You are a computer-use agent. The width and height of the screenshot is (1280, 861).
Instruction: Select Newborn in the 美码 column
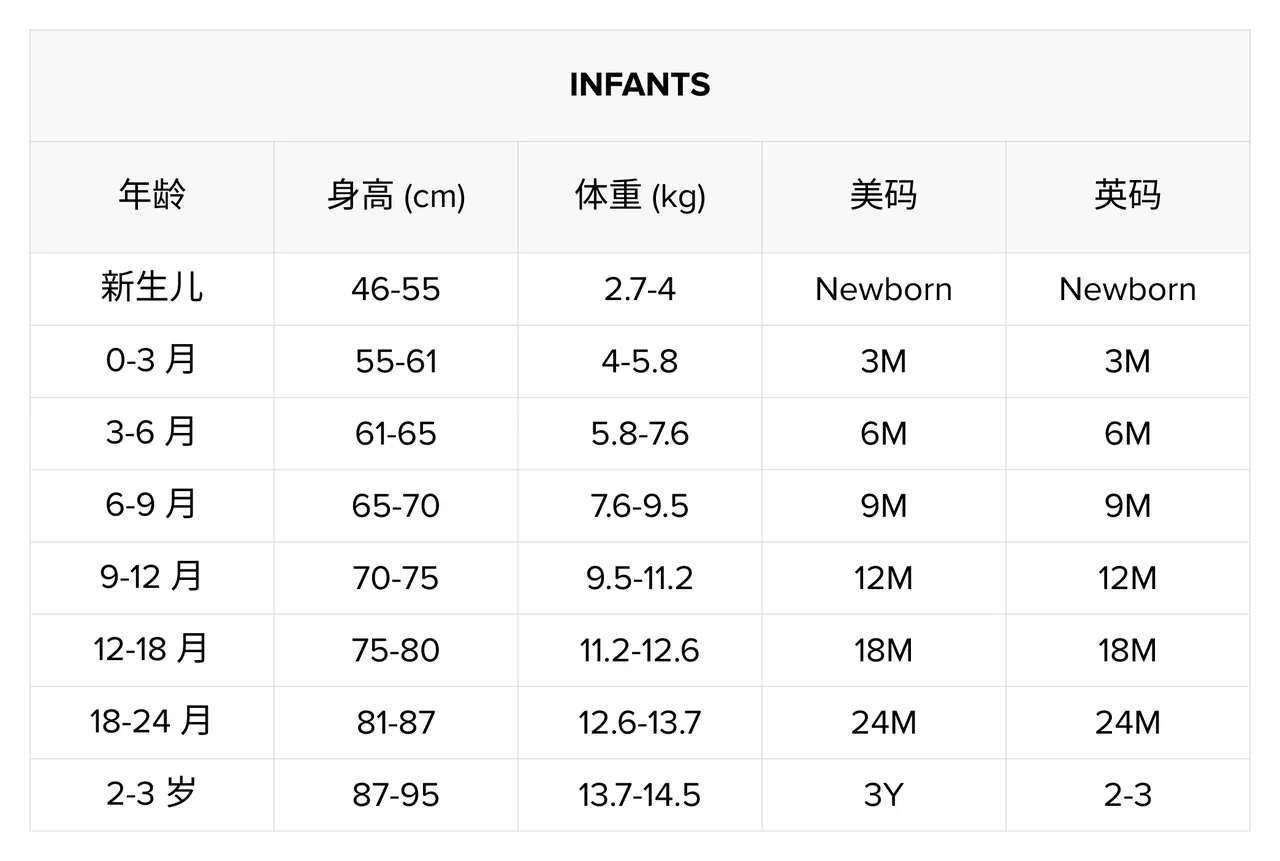tap(884, 289)
